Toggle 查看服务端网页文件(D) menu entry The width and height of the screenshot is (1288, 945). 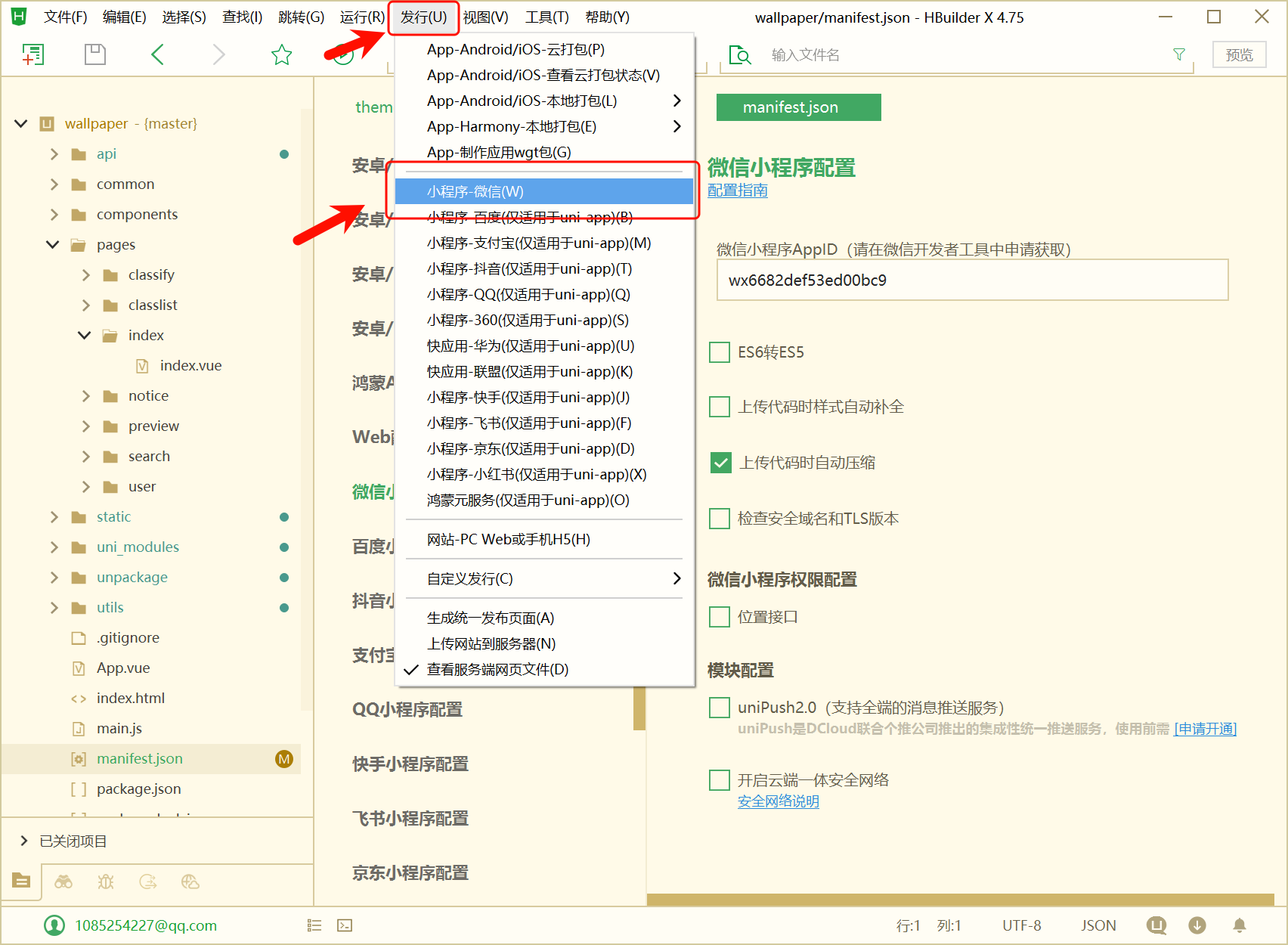tap(544, 670)
